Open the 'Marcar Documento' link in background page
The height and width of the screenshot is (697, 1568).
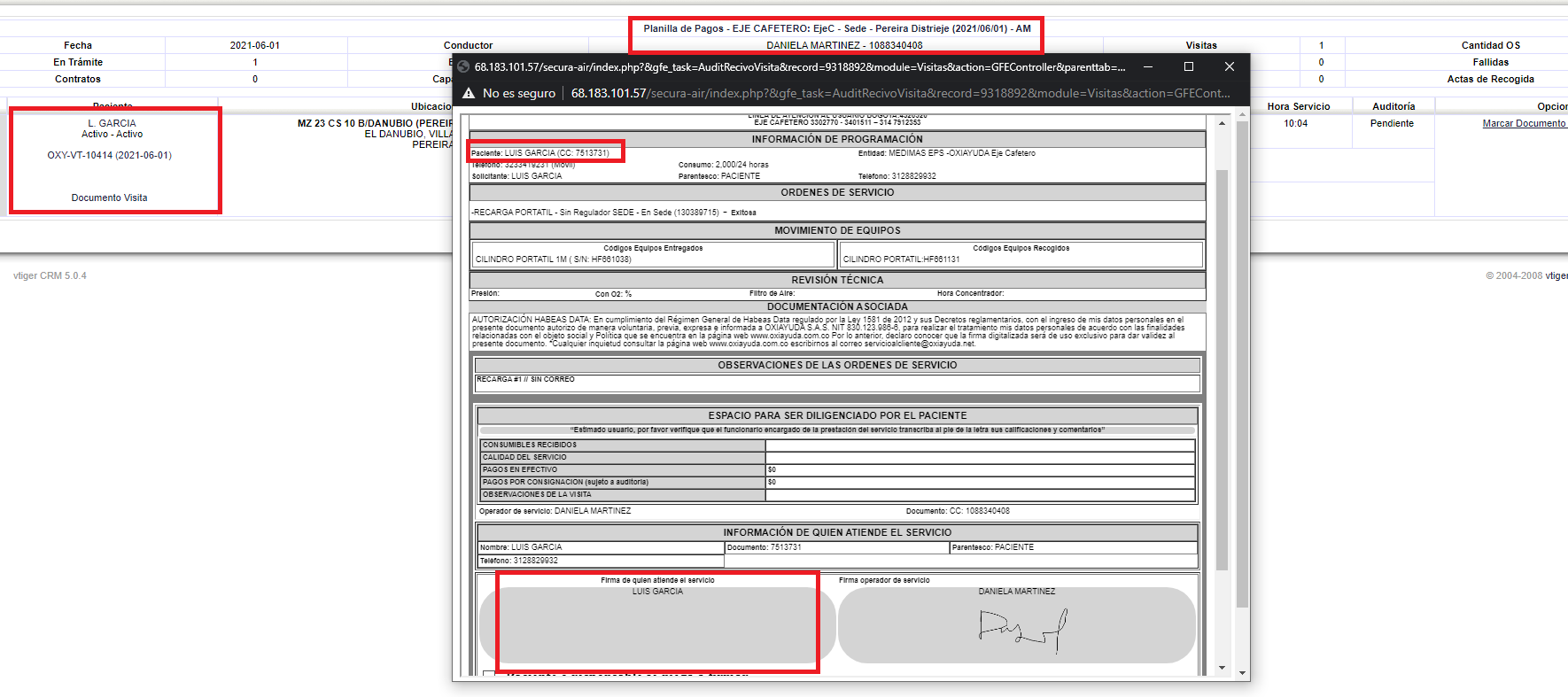click(x=1524, y=123)
